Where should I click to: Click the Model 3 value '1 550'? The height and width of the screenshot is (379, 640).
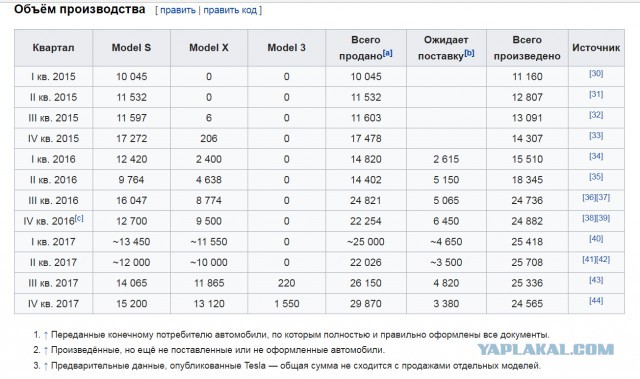287,304
